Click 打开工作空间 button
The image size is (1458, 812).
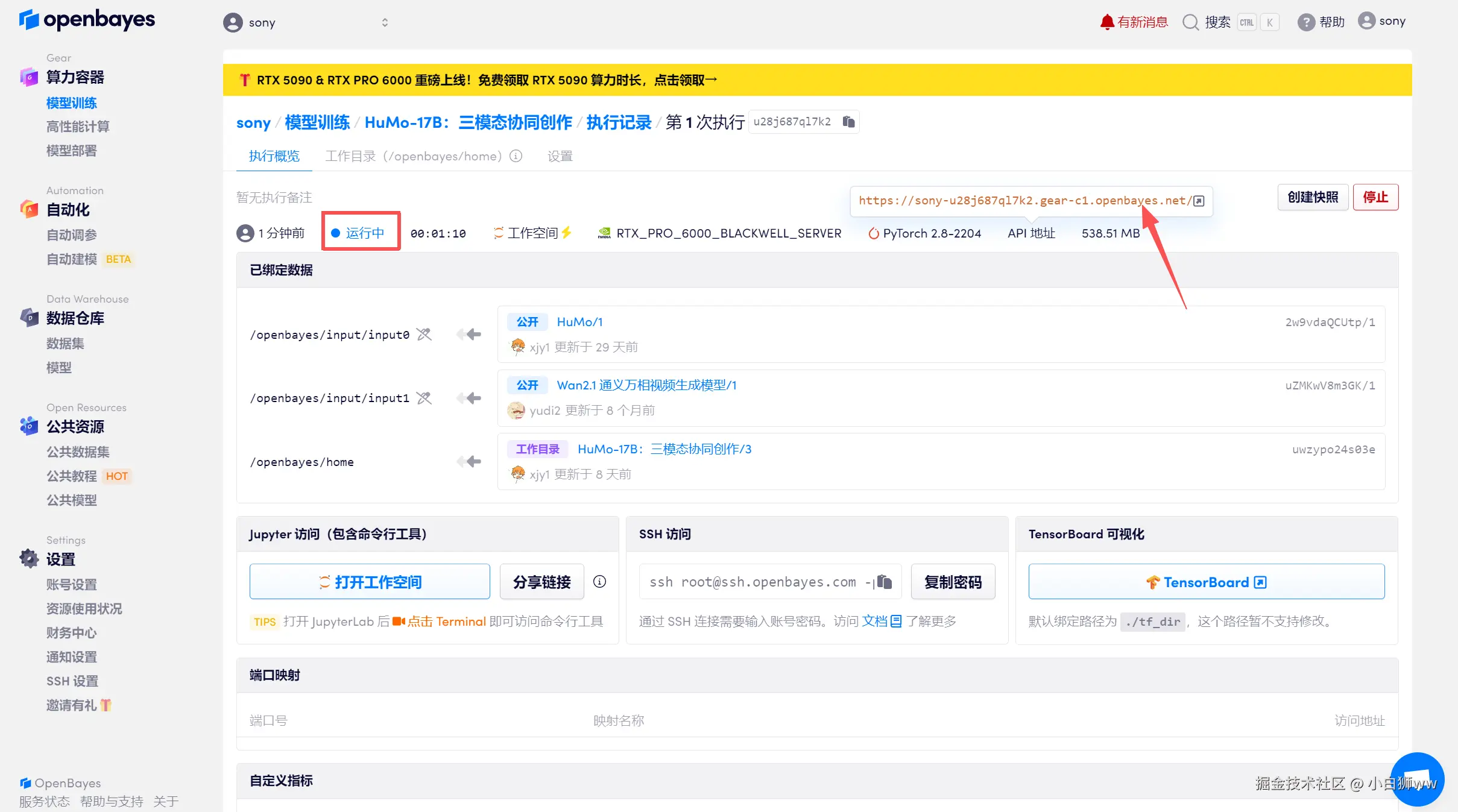[370, 582]
